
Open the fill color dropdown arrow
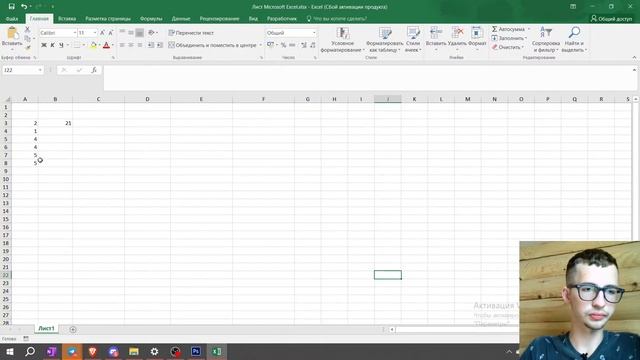click(x=99, y=45)
